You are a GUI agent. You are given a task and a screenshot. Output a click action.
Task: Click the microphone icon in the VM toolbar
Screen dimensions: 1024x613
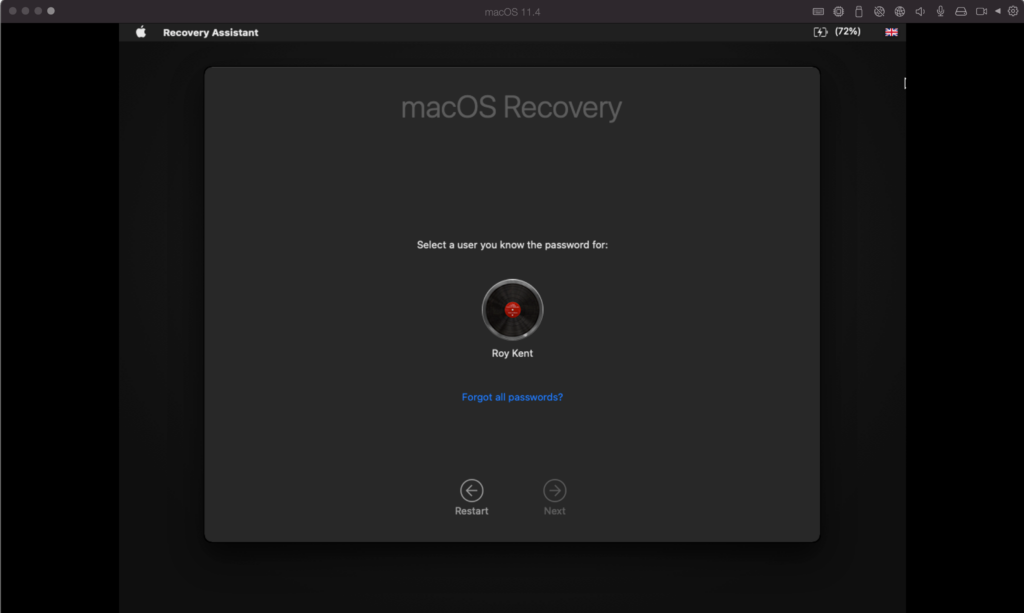941,11
